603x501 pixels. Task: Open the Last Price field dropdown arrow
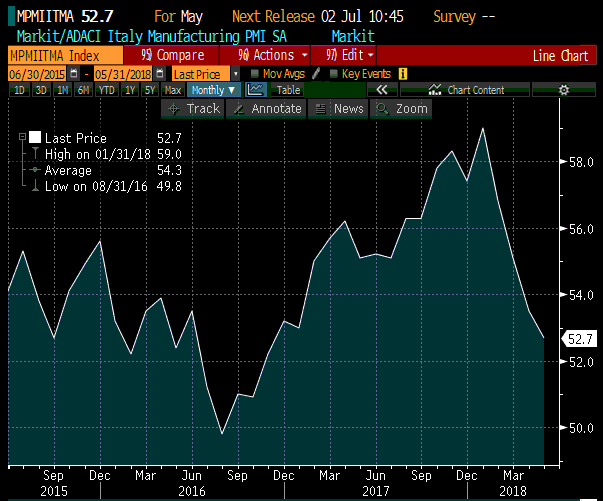pos(235,73)
